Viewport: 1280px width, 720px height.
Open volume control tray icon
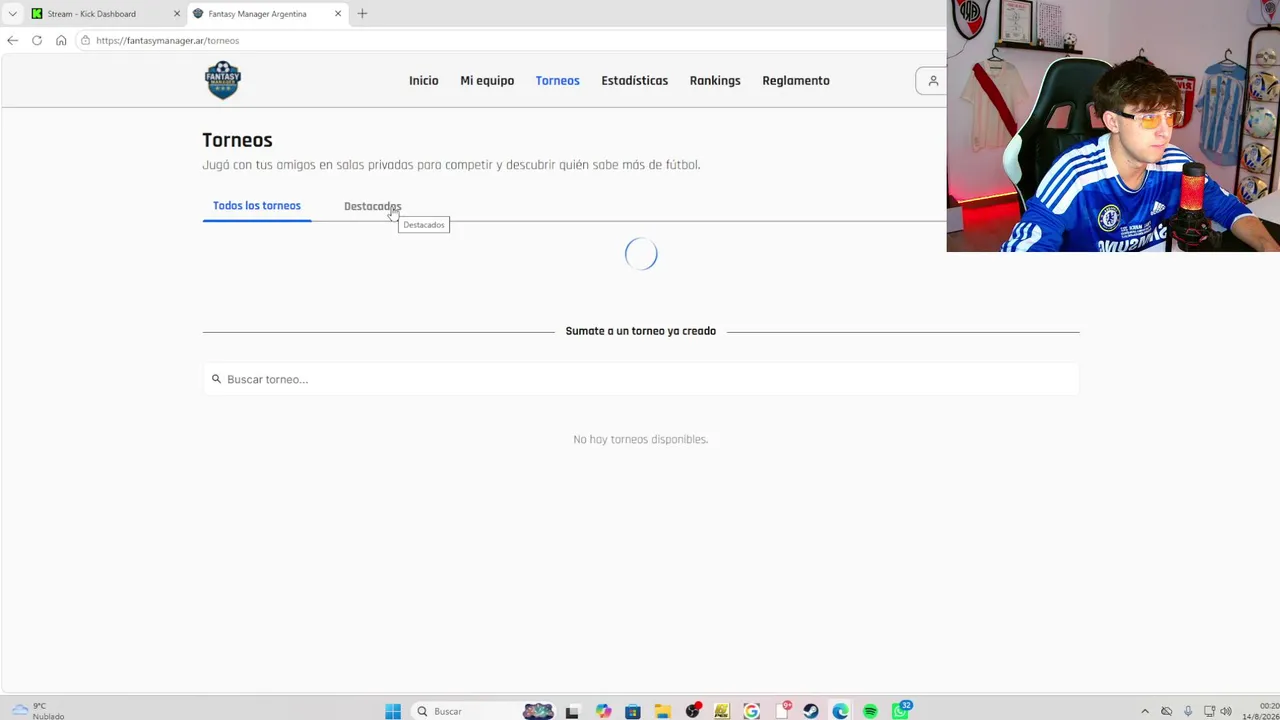click(1226, 711)
